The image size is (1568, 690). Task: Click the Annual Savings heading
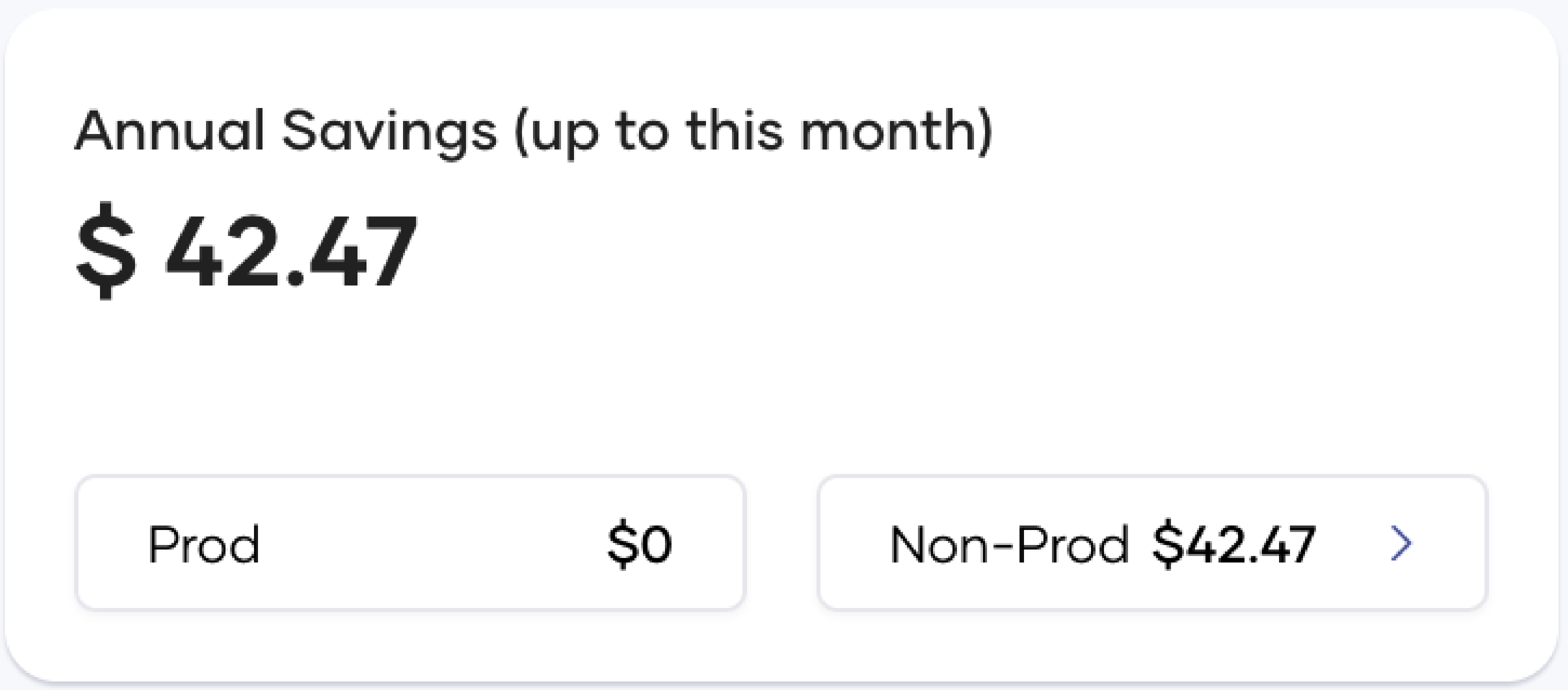[x=535, y=131]
